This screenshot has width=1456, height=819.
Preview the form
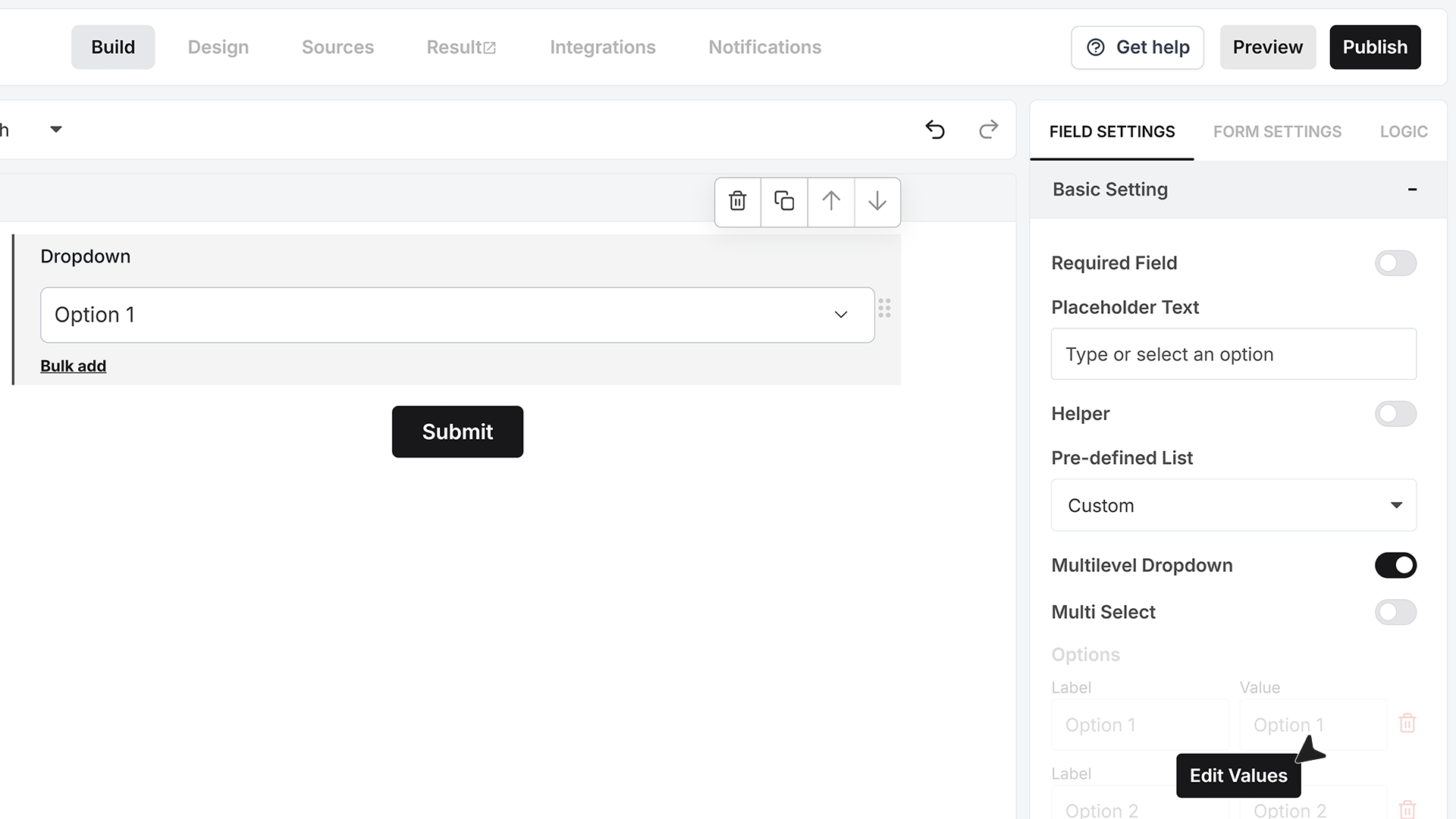1267,47
